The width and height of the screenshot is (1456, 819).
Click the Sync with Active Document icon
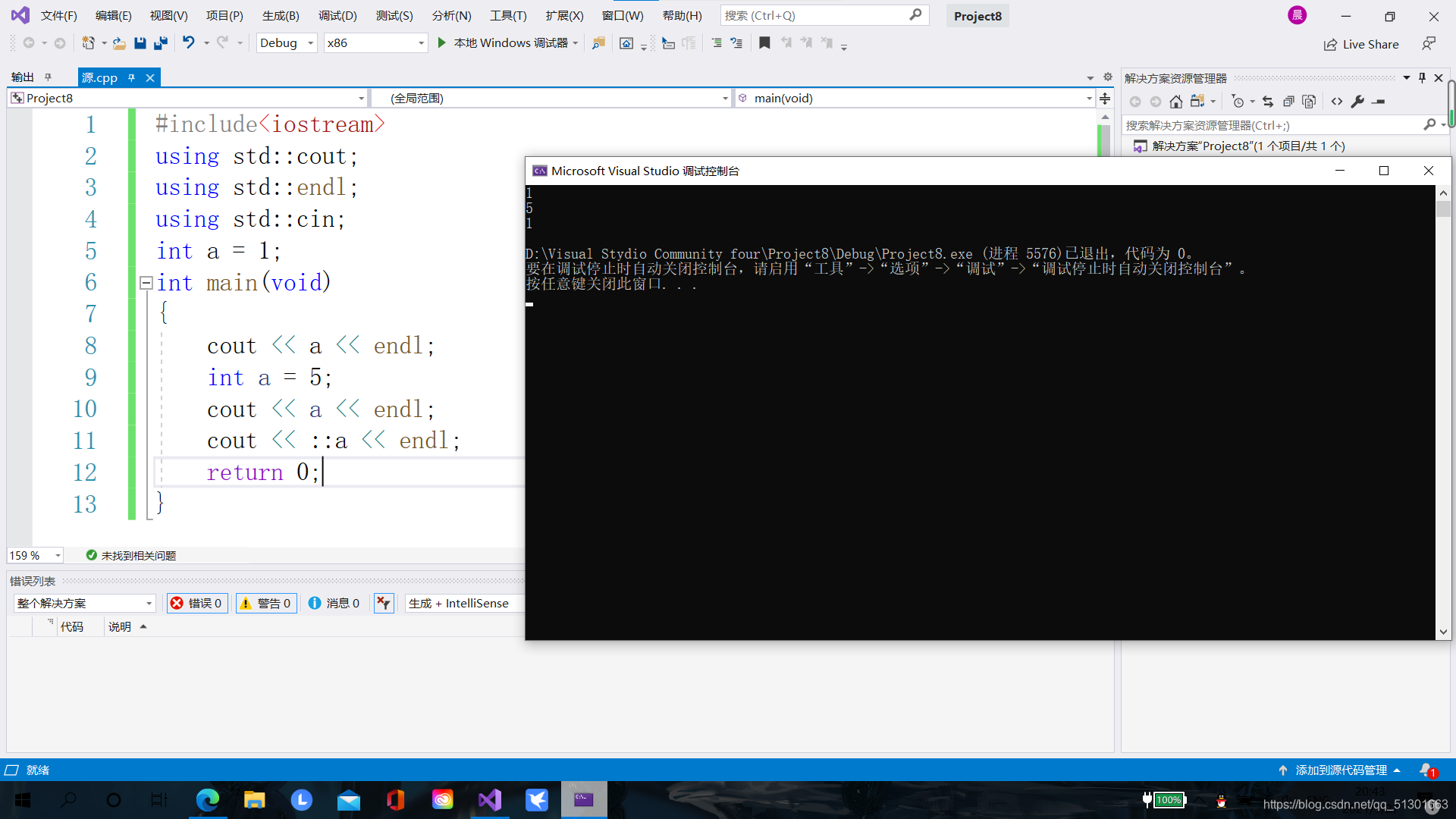pyautogui.click(x=1268, y=102)
